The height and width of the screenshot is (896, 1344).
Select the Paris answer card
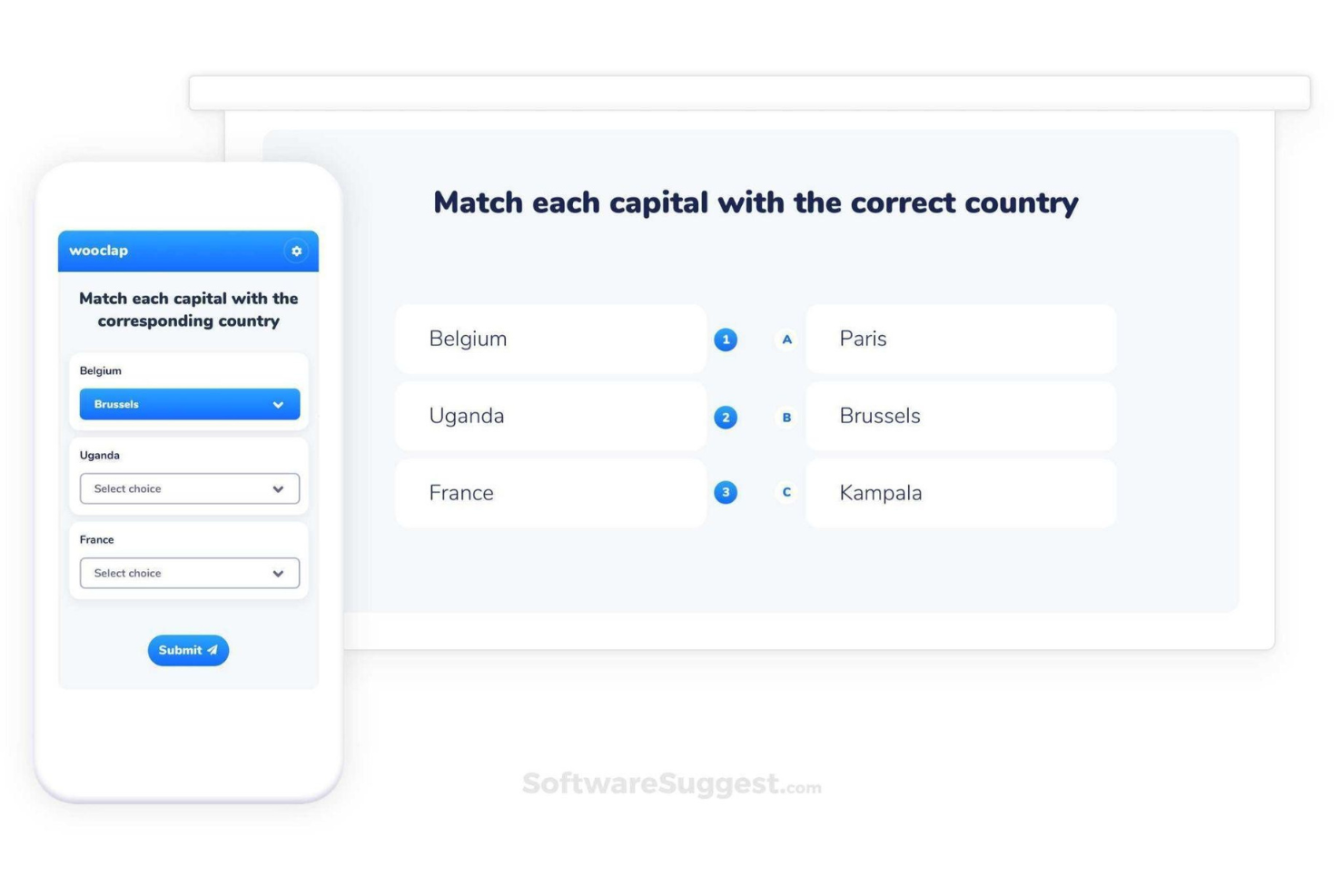click(x=961, y=339)
